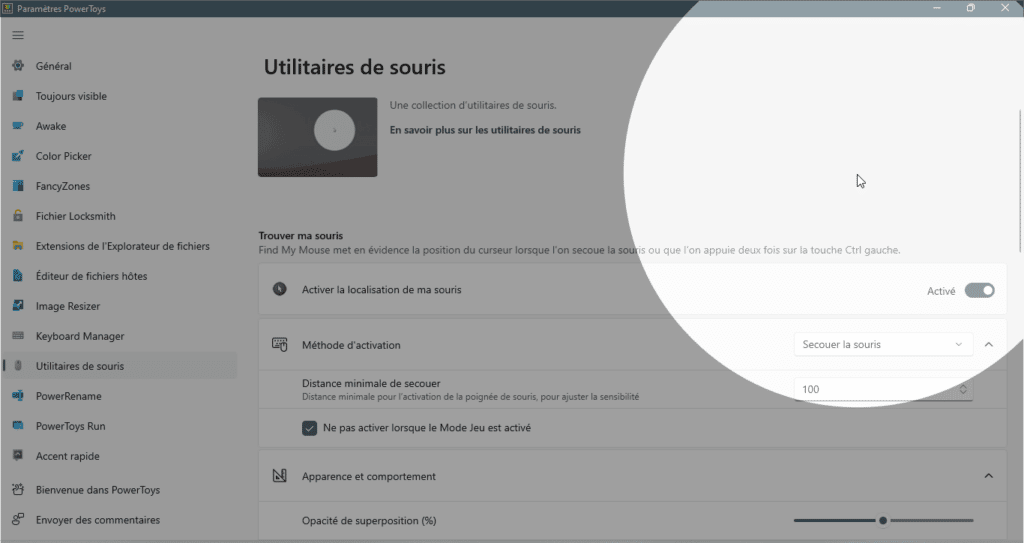Click the PowerRename sidebar icon
Viewport: 1024px width, 543px height.
(18, 396)
